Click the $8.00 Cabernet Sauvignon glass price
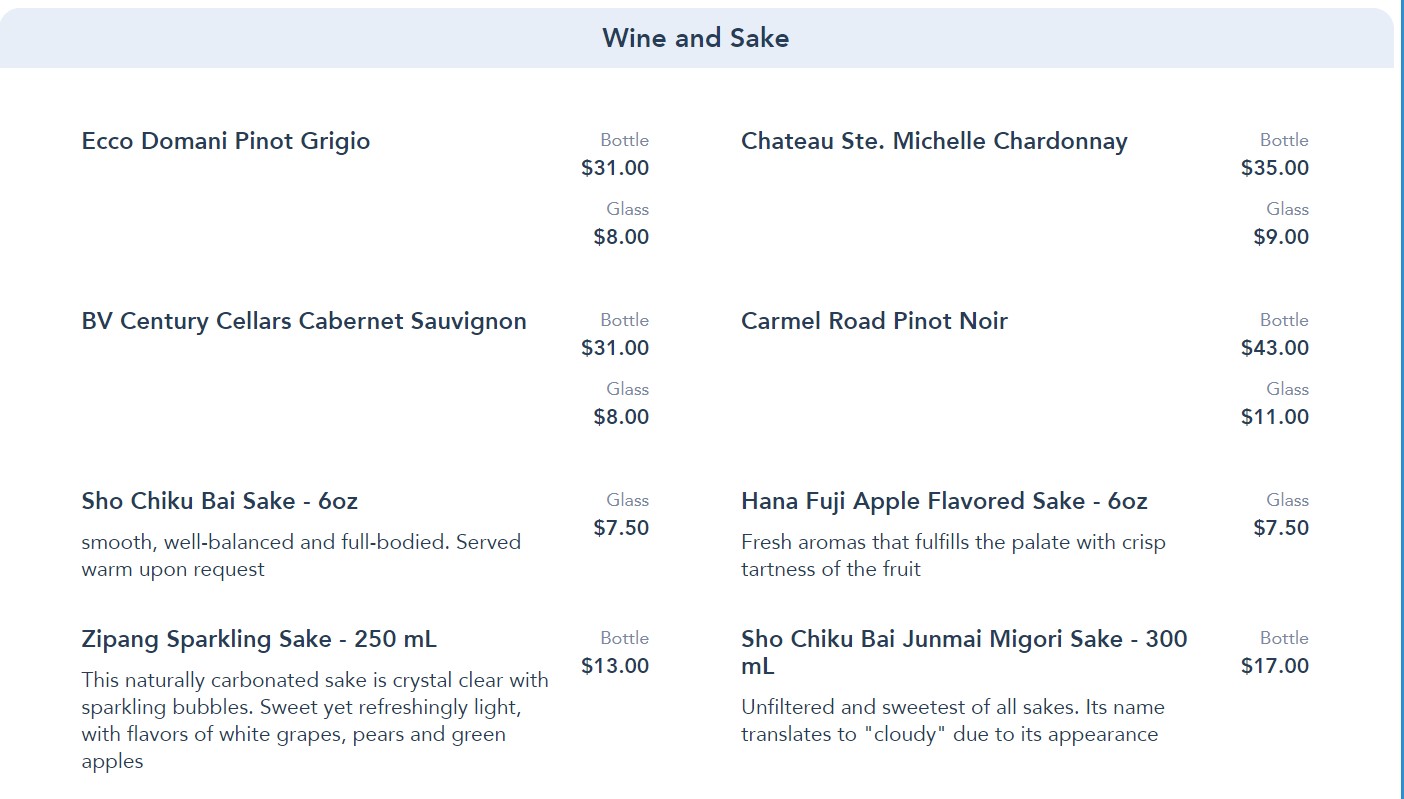The image size is (1404, 799). pos(621,417)
